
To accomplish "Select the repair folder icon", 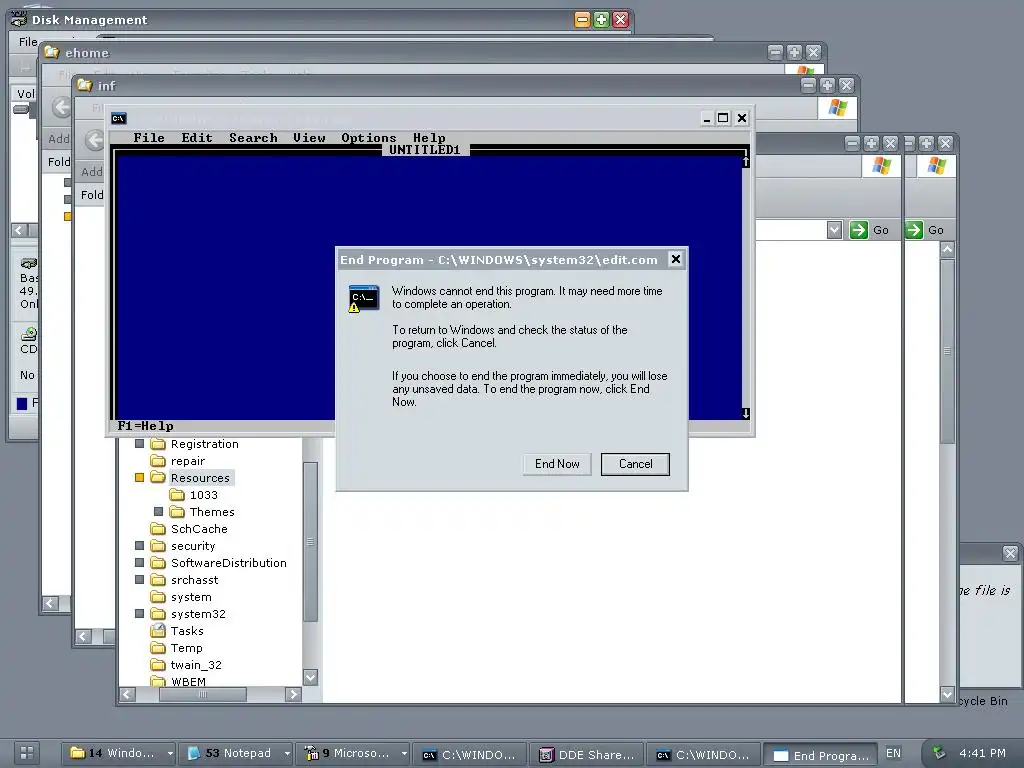I will (x=158, y=461).
